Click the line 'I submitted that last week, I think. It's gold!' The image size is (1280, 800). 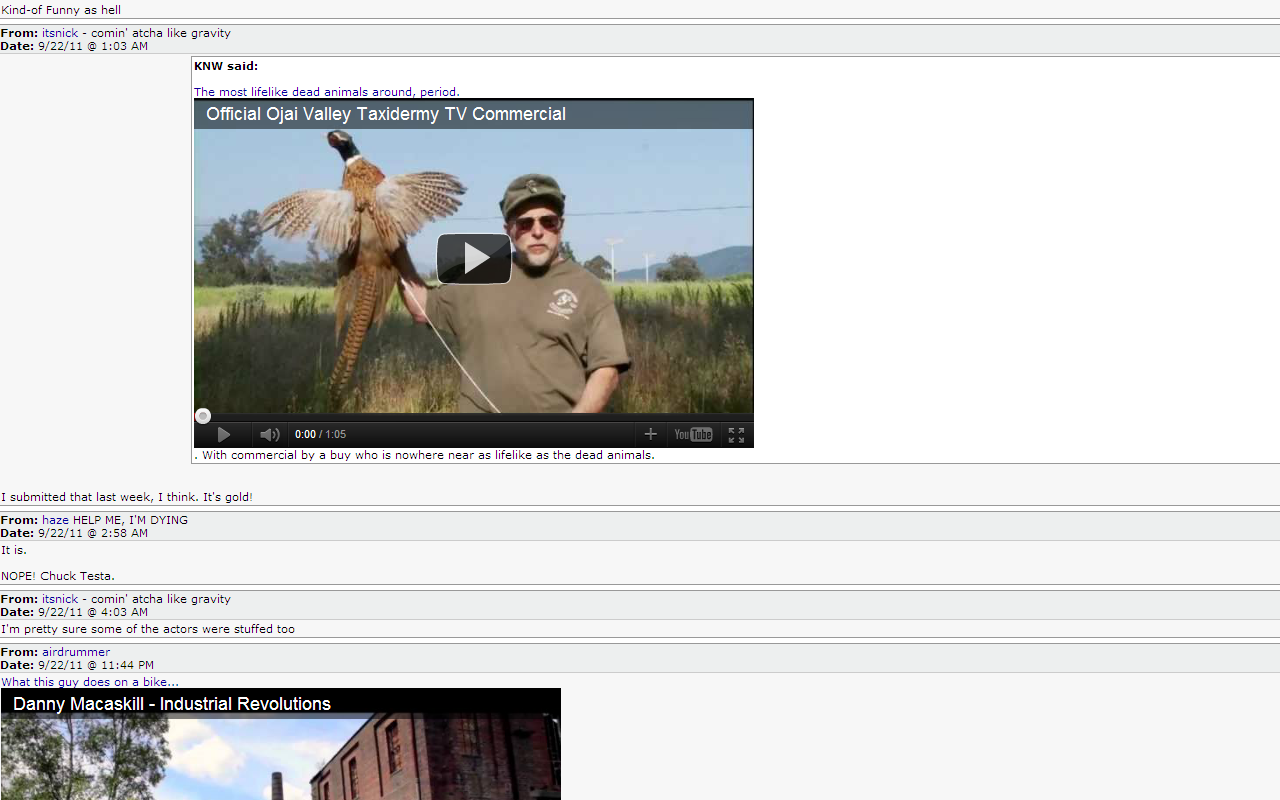coord(127,497)
